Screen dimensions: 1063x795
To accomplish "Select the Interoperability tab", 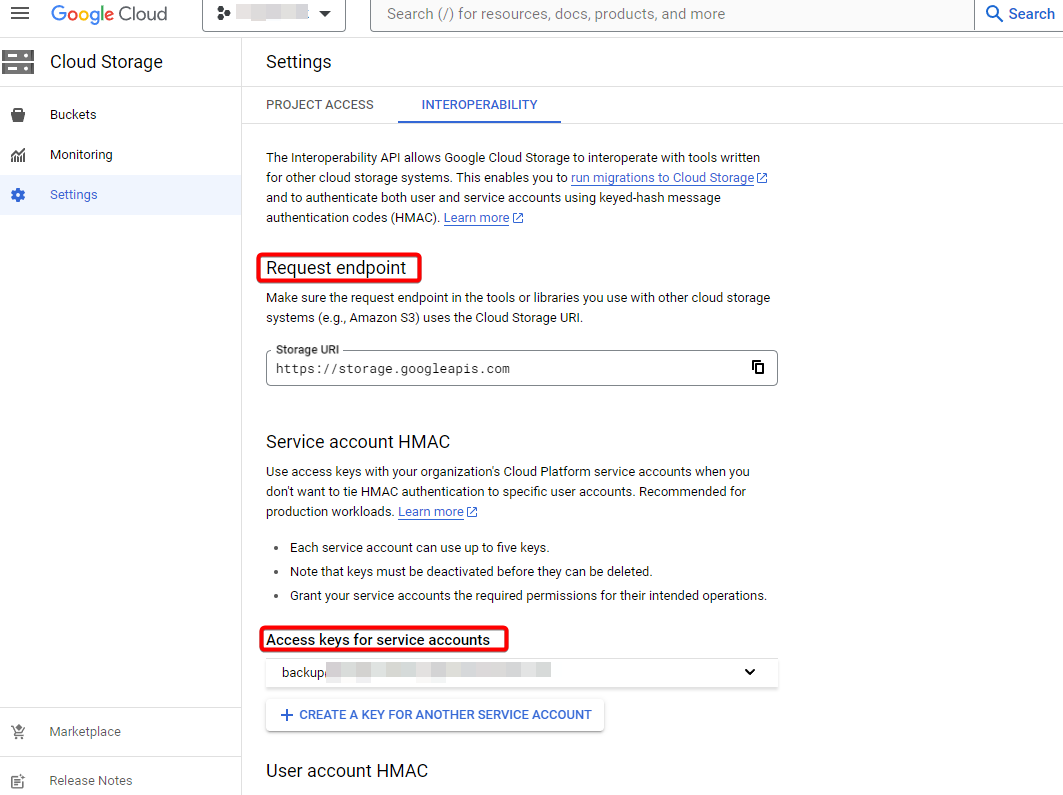I will pos(478,104).
